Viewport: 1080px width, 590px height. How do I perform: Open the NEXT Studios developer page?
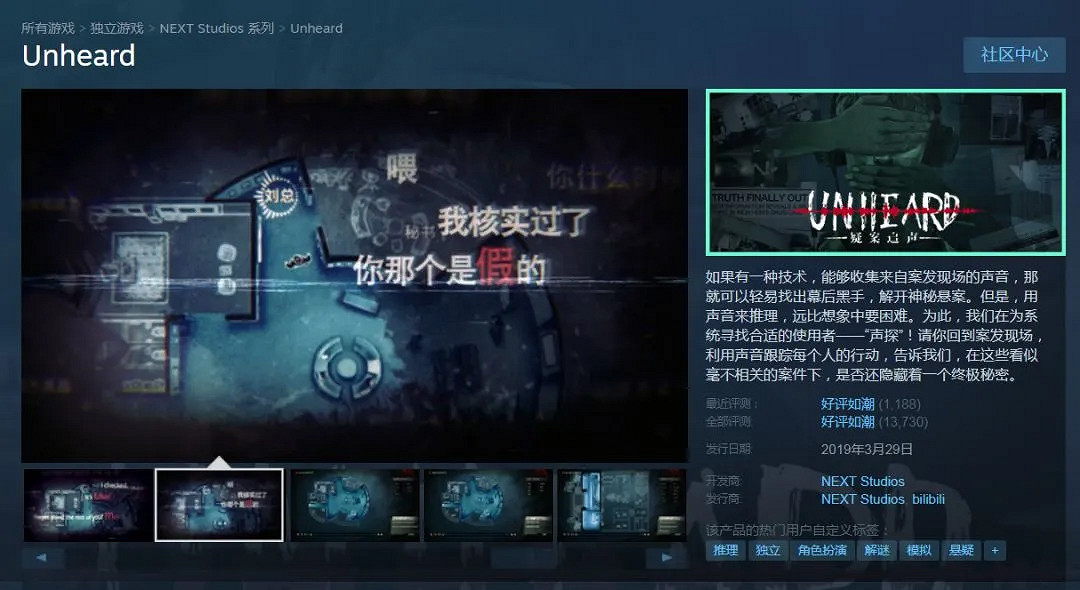click(x=863, y=481)
